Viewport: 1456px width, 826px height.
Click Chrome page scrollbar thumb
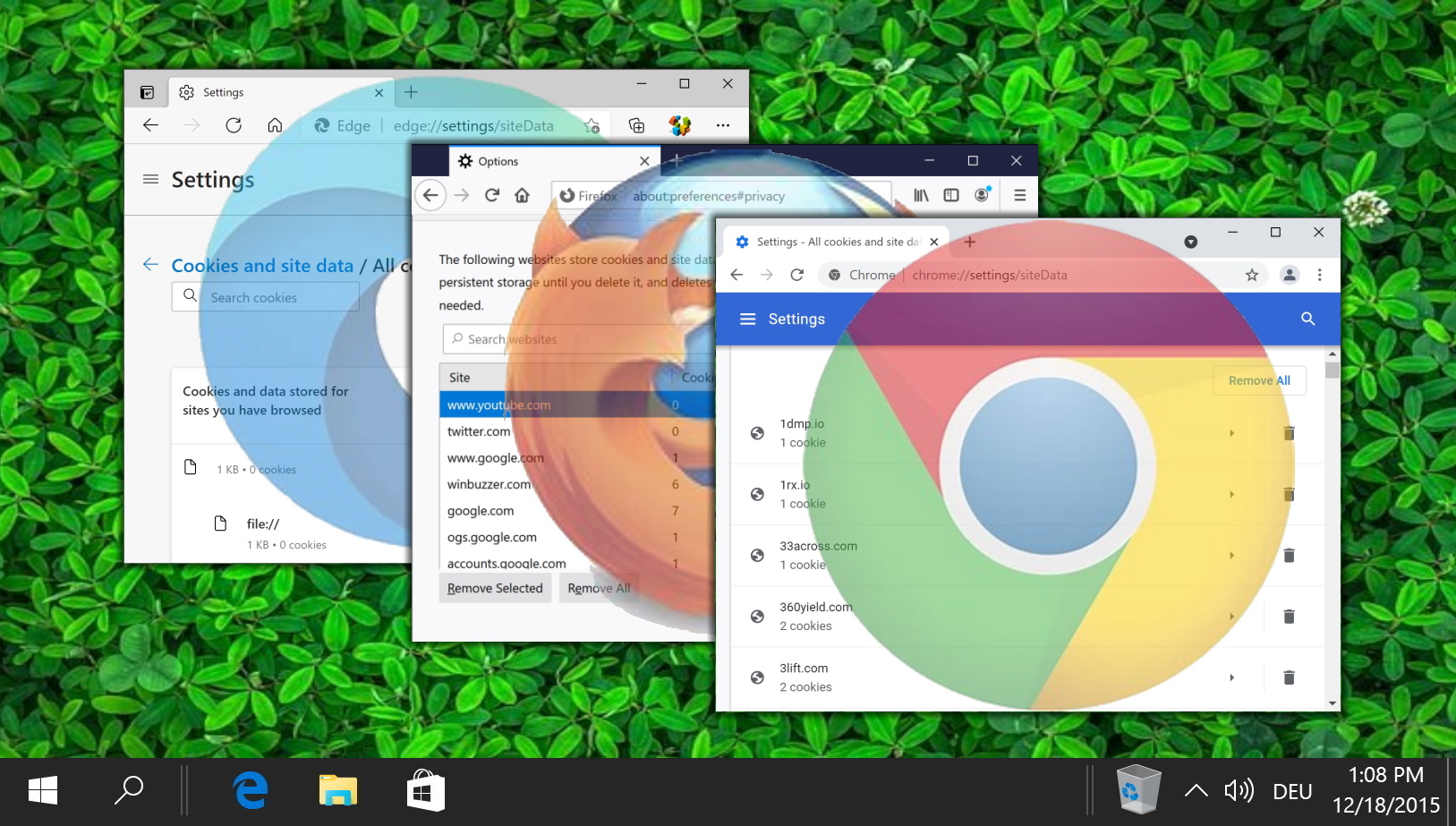click(x=1333, y=370)
